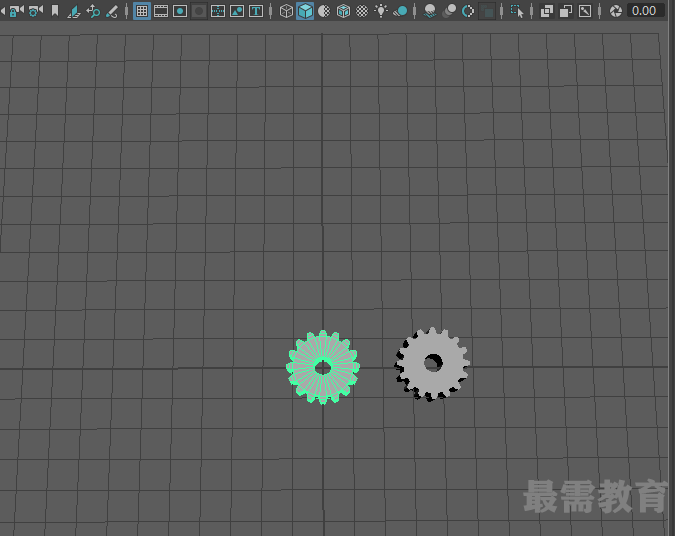This screenshot has height=536, width=675.
Task: Click the Isolate Select icon
Action: (517, 11)
